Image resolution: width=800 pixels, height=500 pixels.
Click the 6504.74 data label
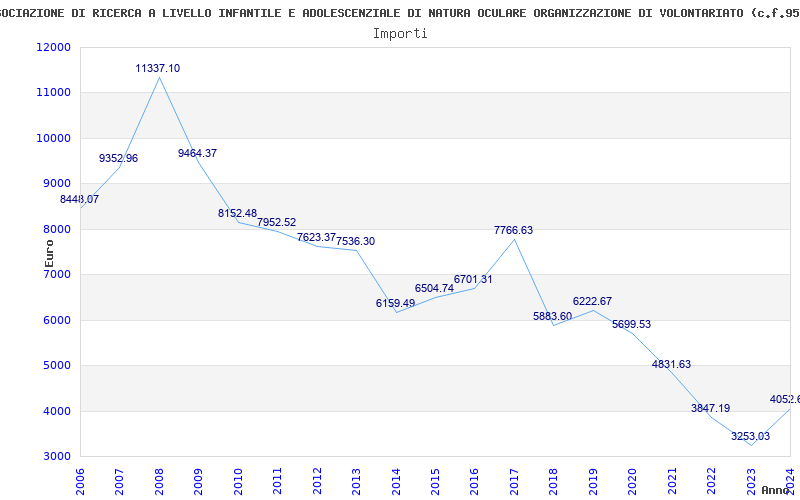434,288
